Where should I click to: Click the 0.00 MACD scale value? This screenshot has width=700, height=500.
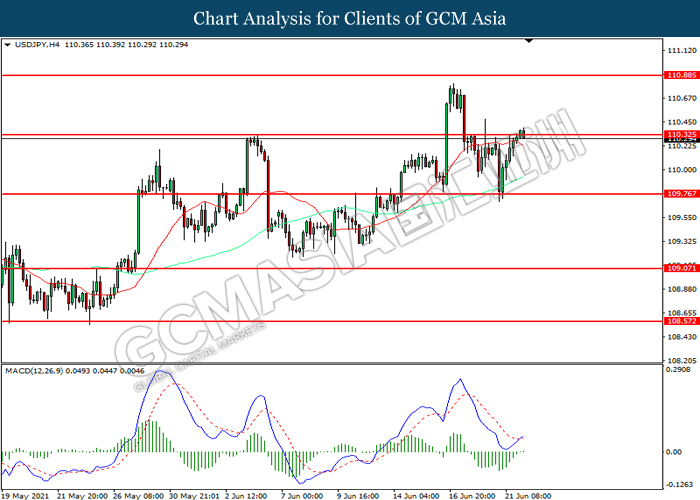(674, 452)
